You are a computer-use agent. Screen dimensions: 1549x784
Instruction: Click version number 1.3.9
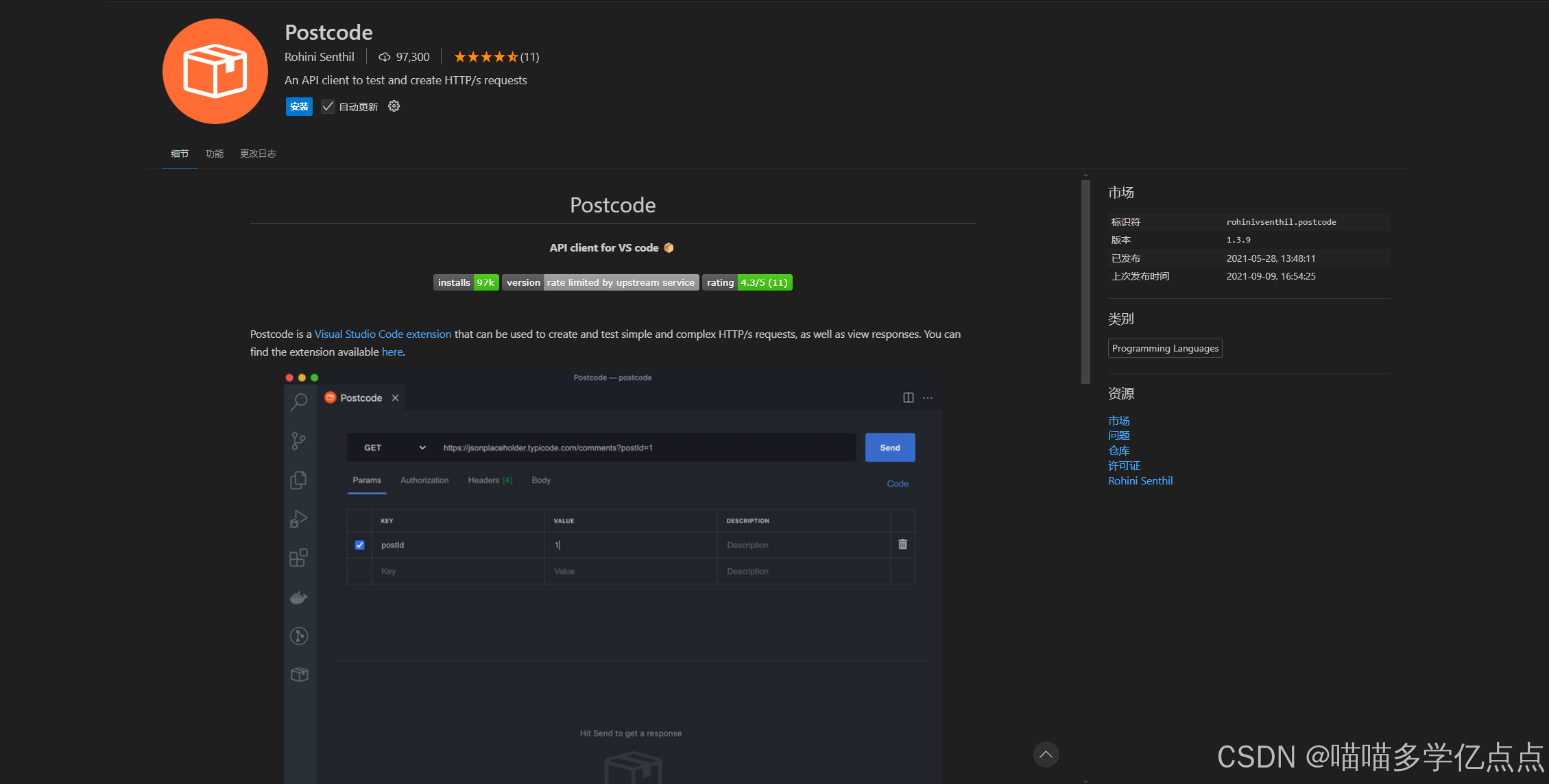point(1238,240)
